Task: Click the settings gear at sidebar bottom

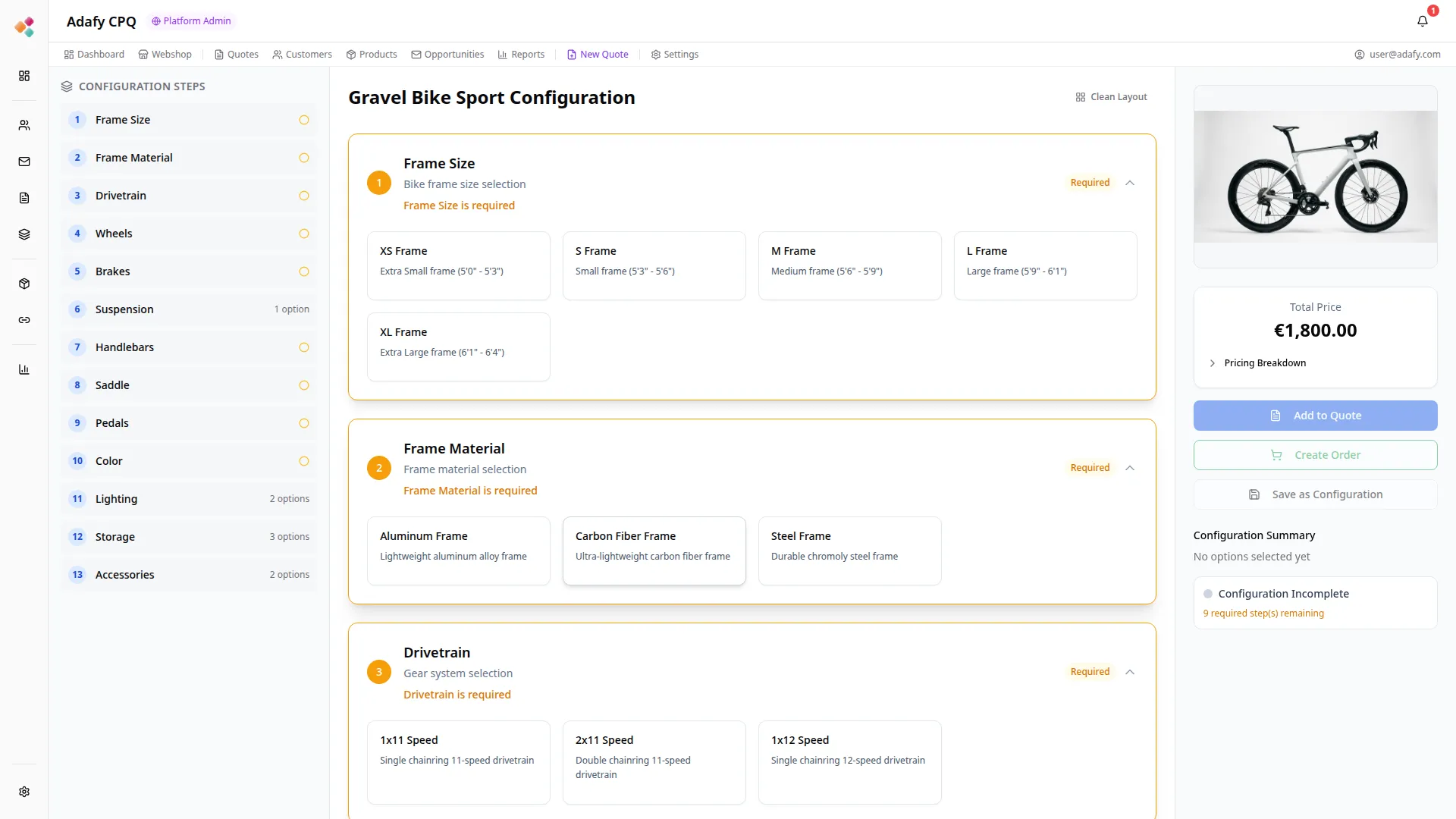Action: [x=24, y=792]
